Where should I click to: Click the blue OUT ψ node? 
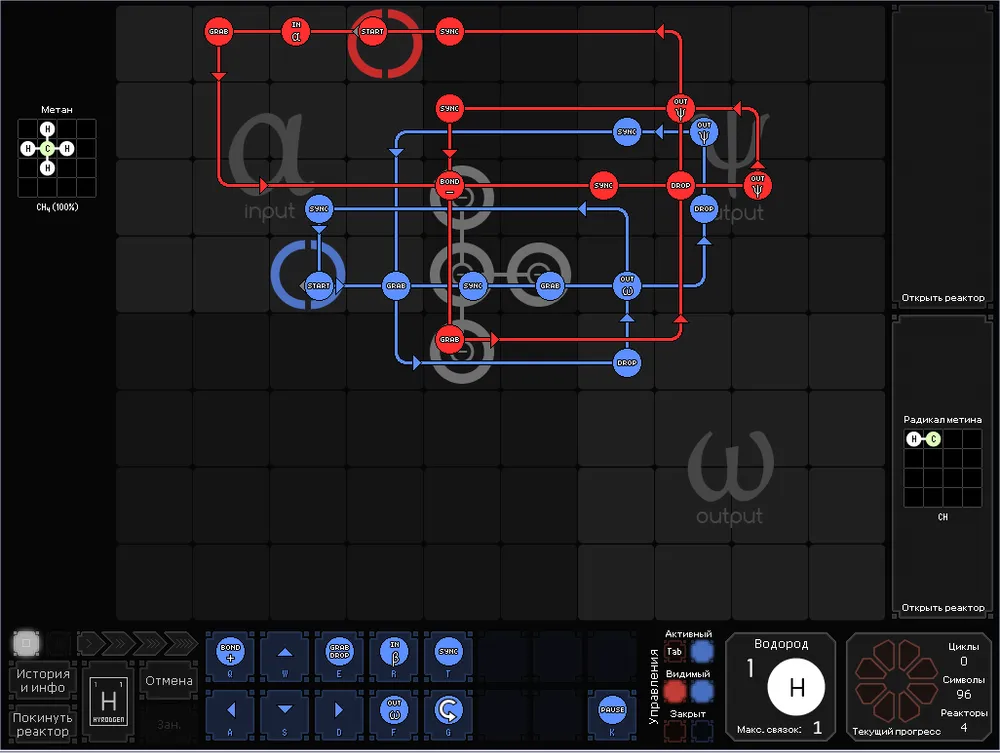click(x=704, y=132)
